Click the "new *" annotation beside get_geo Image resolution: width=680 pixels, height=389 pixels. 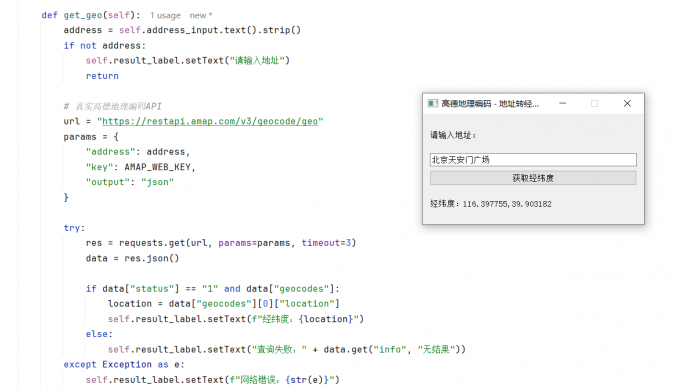[x=201, y=16]
